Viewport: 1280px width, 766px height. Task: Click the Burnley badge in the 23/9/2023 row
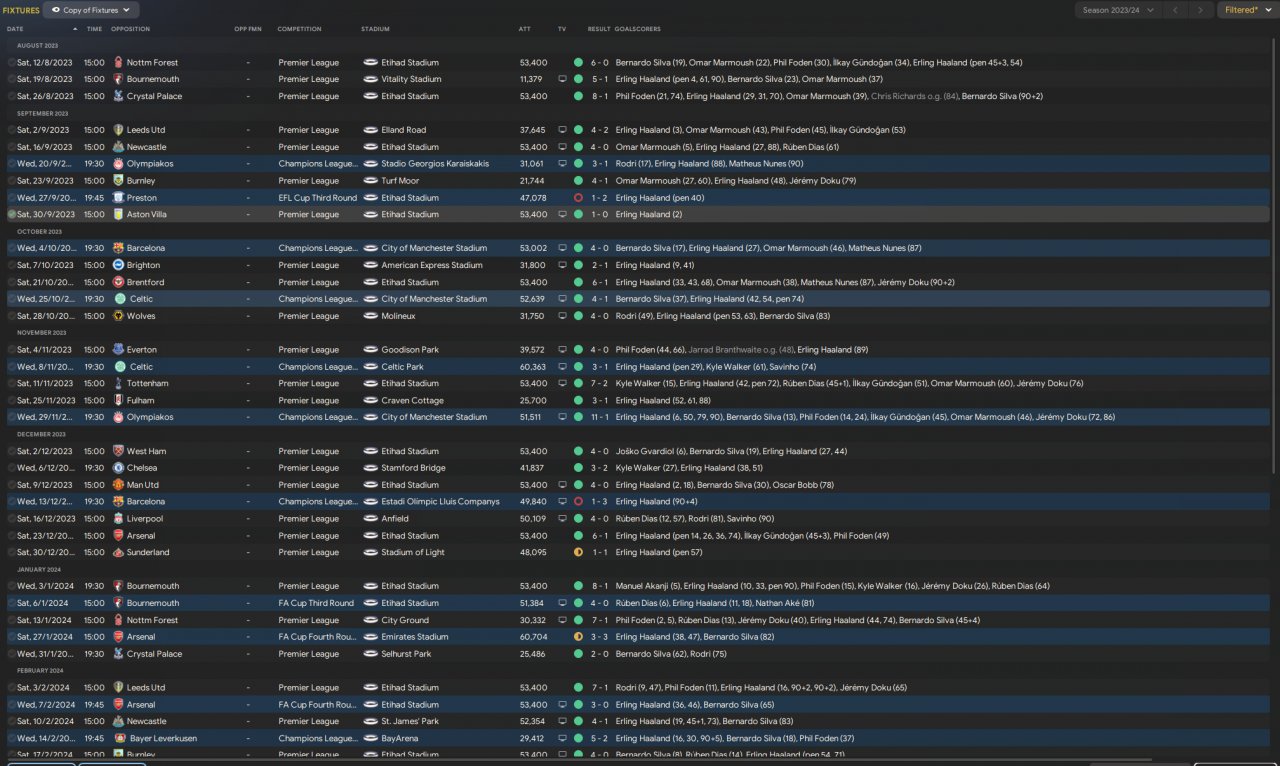[118, 181]
